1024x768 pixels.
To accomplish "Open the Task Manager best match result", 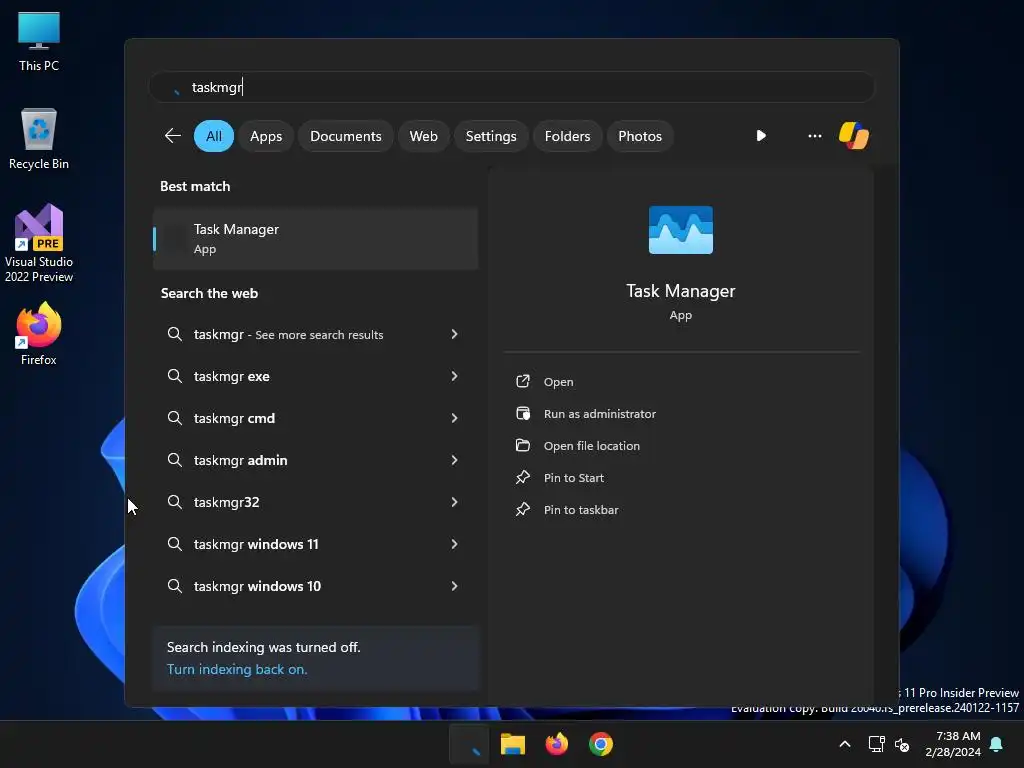I will pyautogui.click(x=315, y=238).
